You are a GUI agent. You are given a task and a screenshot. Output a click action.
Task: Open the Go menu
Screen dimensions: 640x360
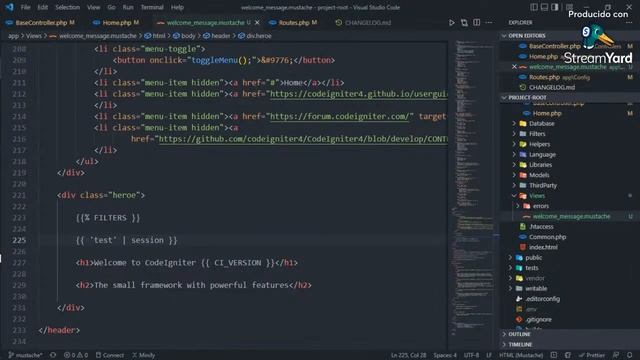click(111, 7)
